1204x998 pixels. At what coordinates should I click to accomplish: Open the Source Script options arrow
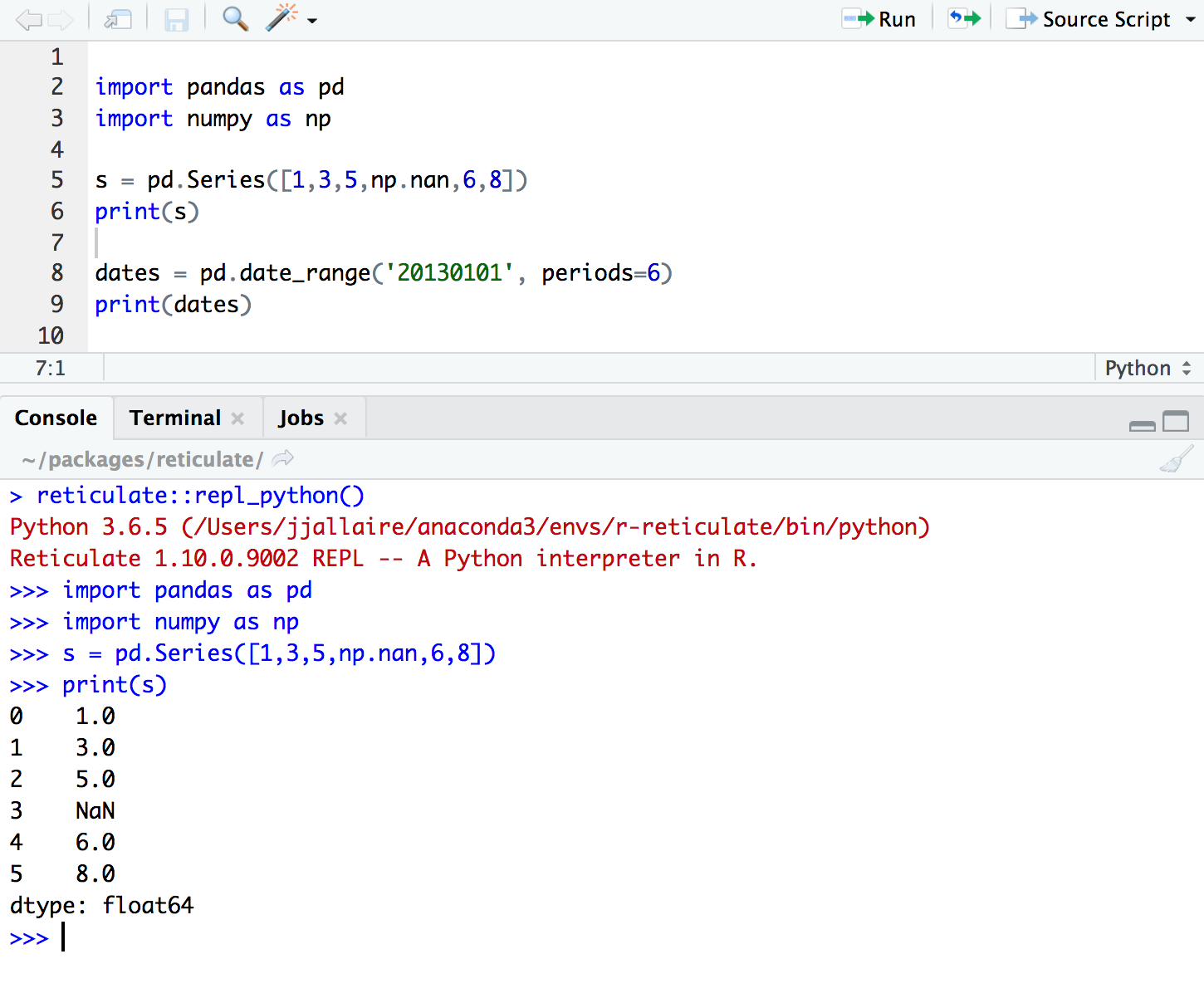[x=1190, y=19]
